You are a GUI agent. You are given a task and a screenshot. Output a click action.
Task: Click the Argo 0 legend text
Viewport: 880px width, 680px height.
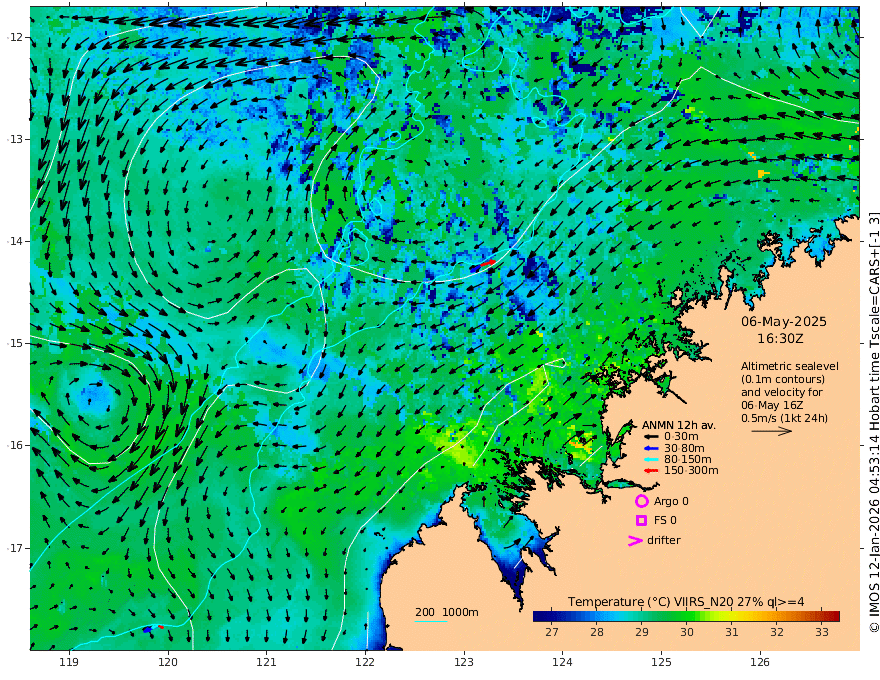[x=671, y=501]
